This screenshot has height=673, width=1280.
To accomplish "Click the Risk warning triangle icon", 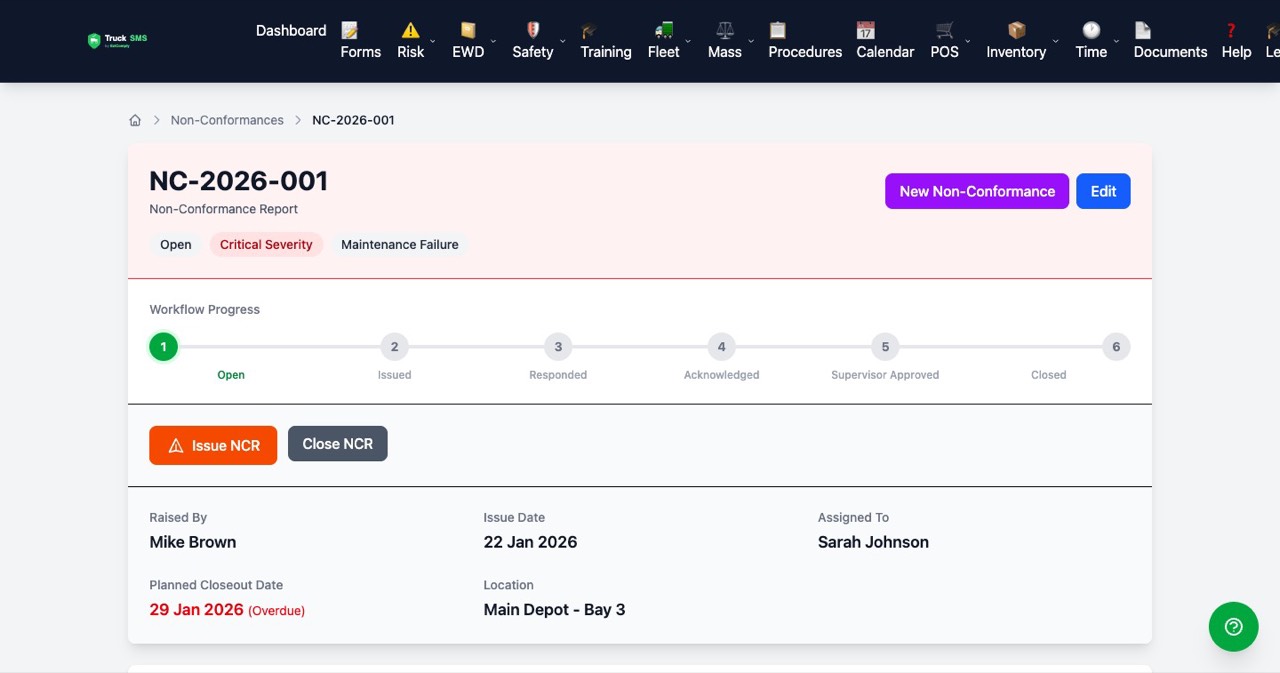I will click(x=410, y=30).
